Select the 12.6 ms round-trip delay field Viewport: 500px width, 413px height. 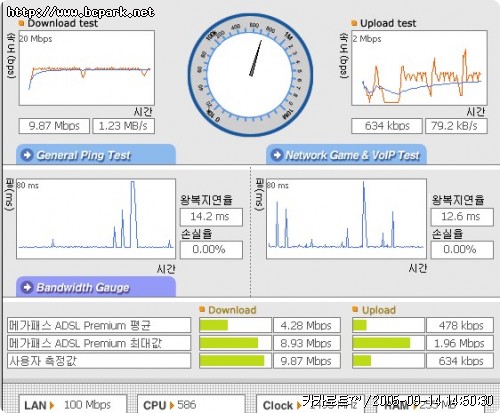pos(462,217)
